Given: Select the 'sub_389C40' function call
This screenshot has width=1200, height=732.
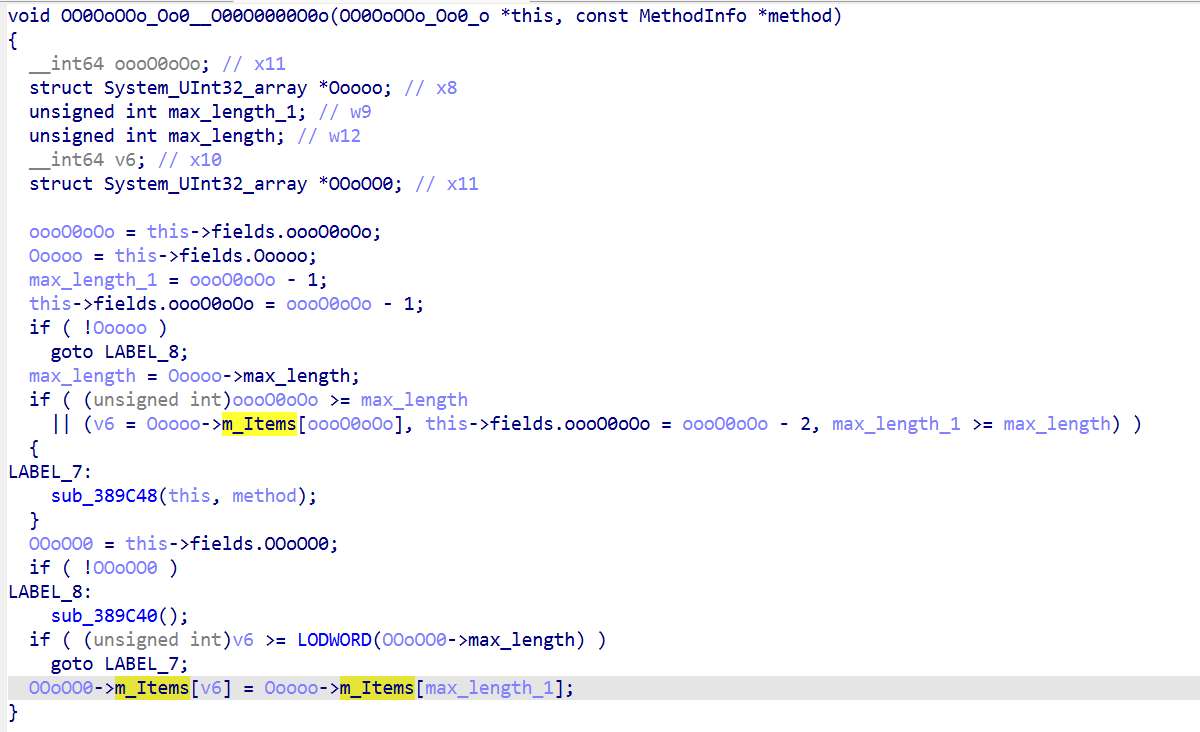Looking at the screenshot, I should pyautogui.click(x=103, y=616).
